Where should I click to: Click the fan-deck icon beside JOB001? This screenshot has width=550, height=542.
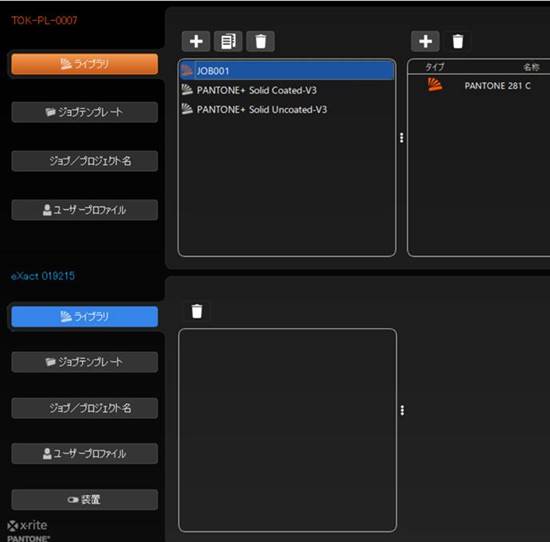coord(187,70)
